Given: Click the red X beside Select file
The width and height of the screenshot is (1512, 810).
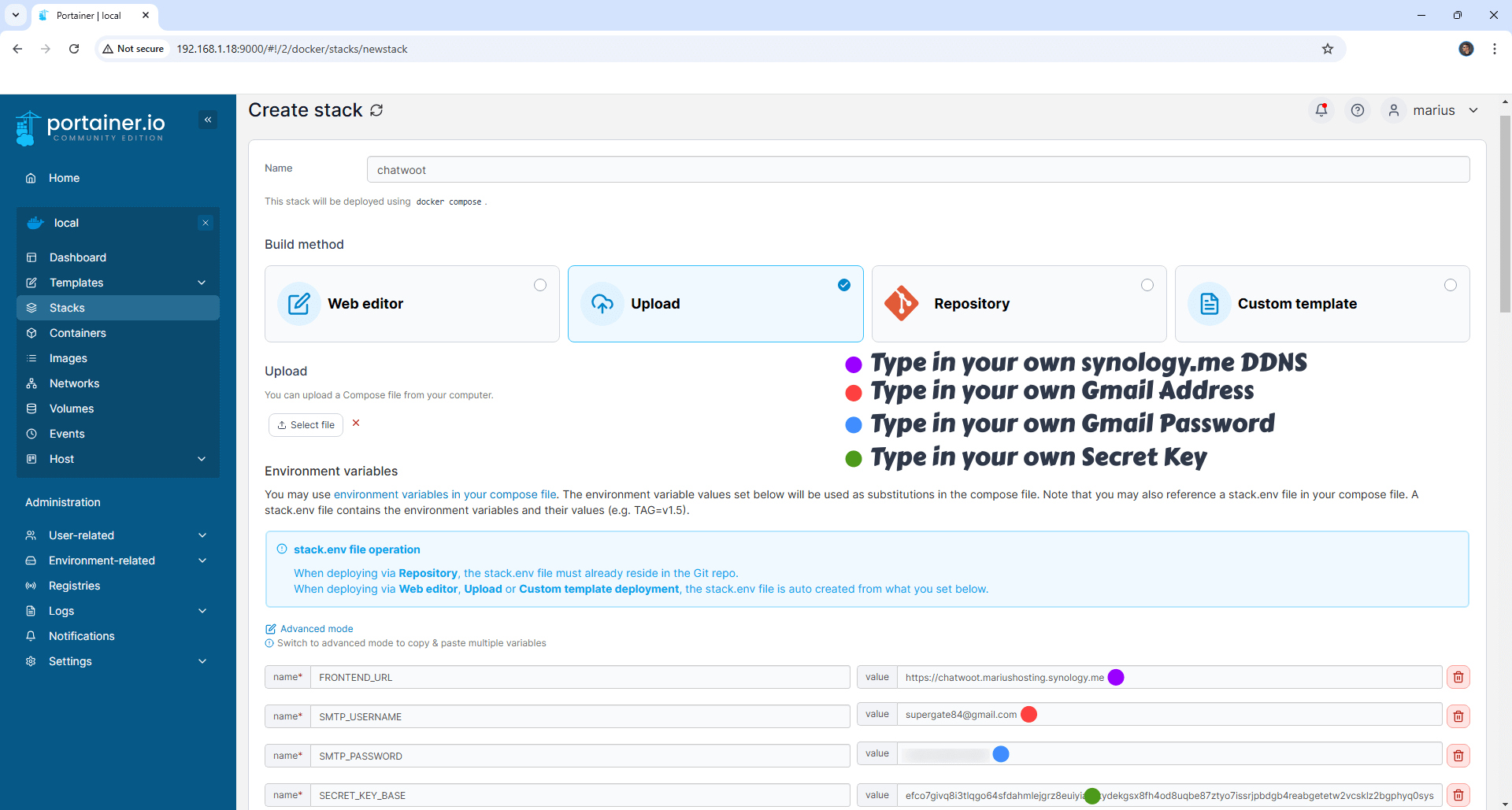Looking at the screenshot, I should 356,423.
